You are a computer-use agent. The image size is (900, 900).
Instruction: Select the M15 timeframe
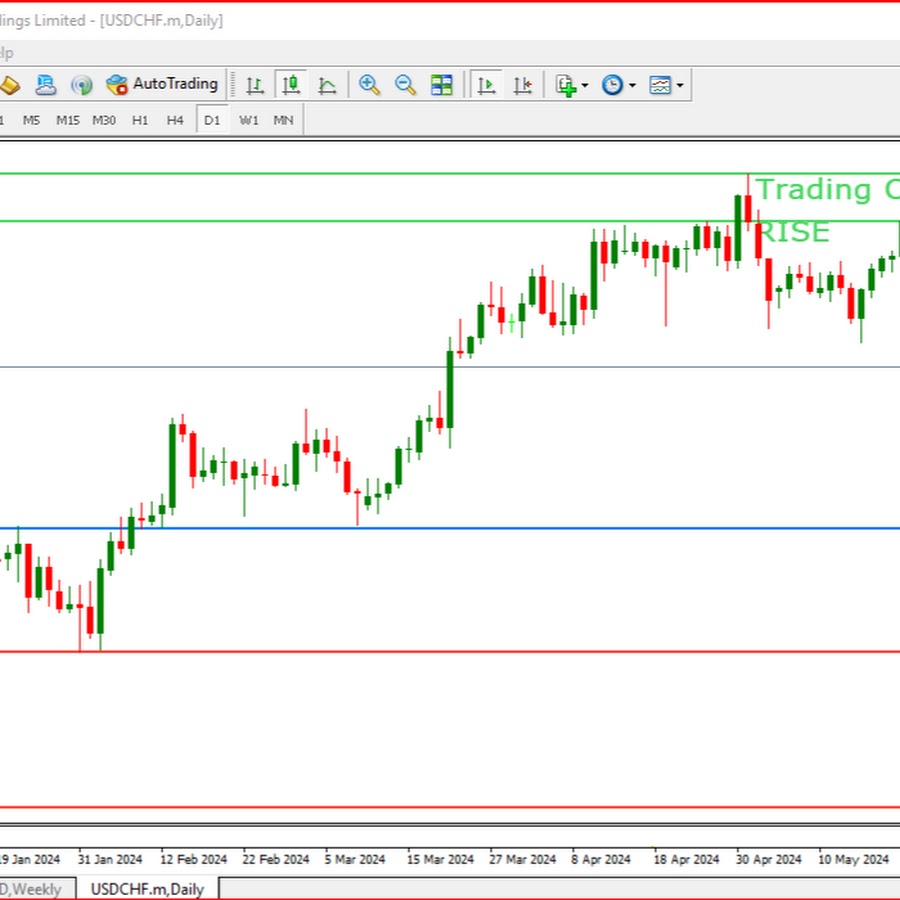pos(68,120)
